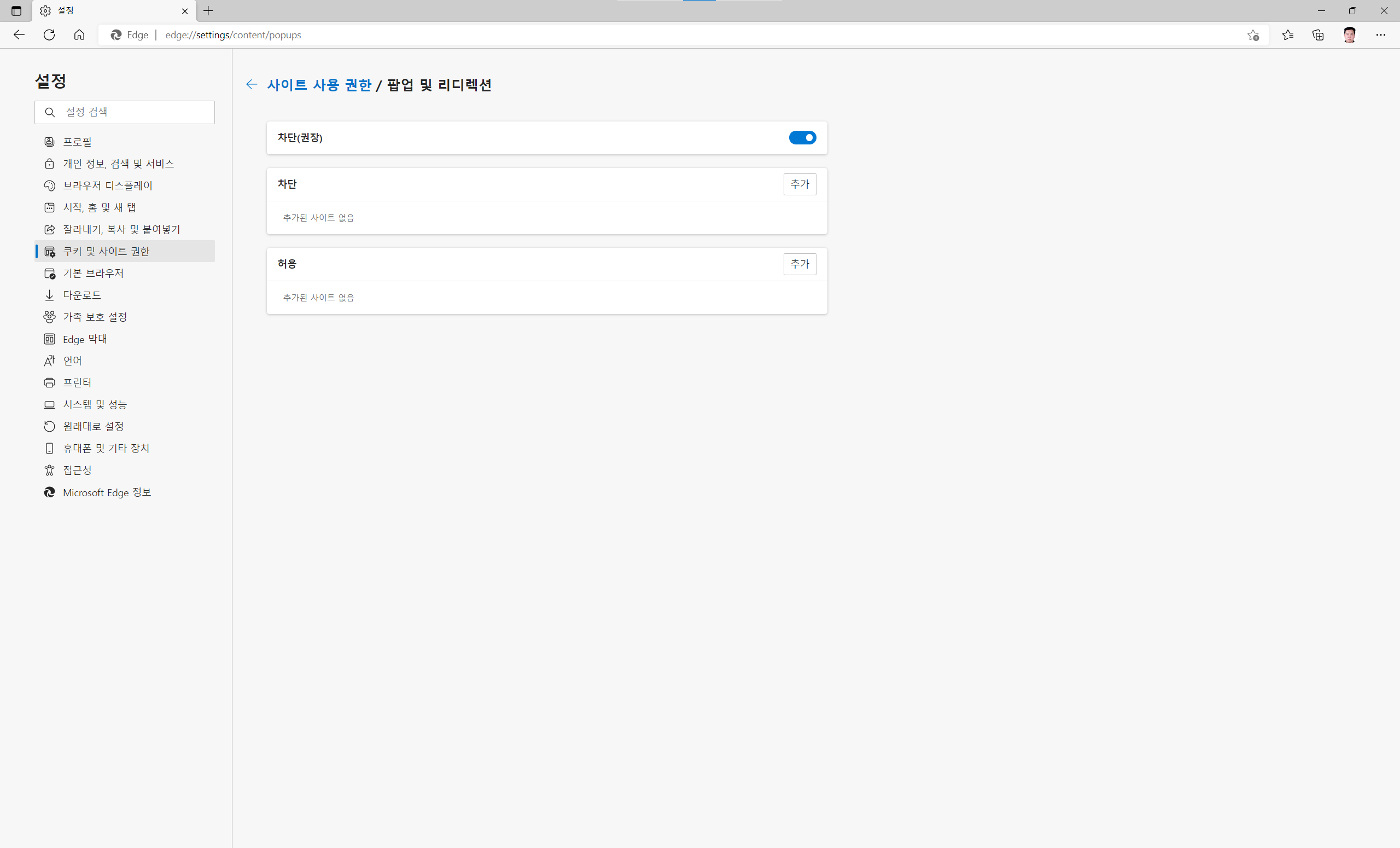Open Microsoft Edge 정보 page
Viewport: 1400px width, 848px height.
[x=107, y=492]
